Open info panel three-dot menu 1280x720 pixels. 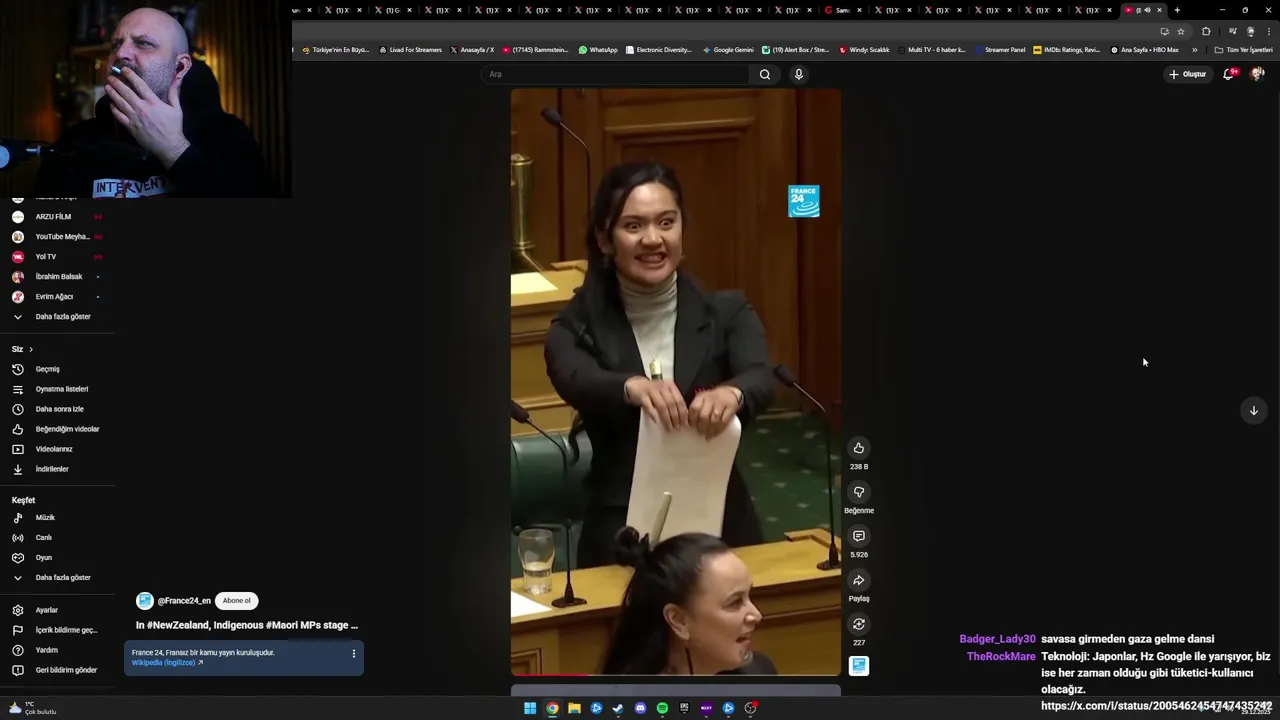point(353,654)
